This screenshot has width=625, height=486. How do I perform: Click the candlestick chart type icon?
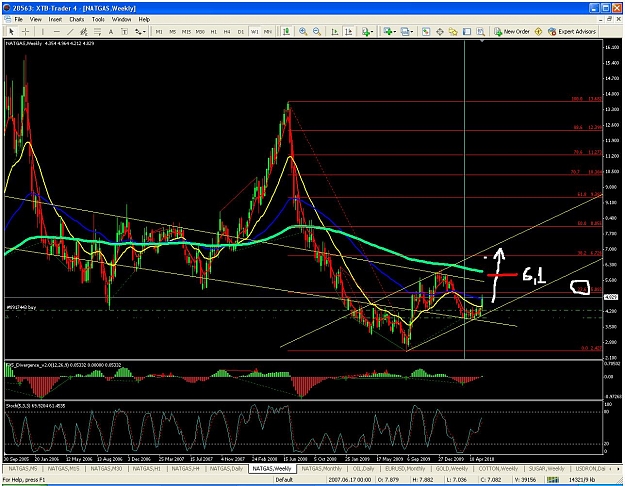286,31
